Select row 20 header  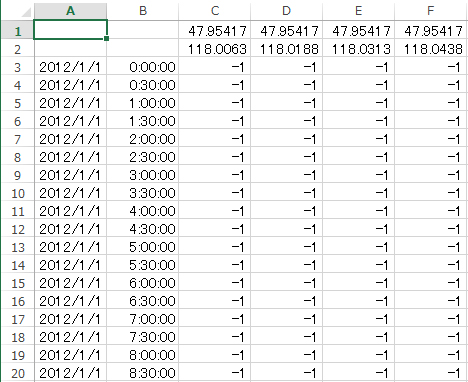click(17, 373)
